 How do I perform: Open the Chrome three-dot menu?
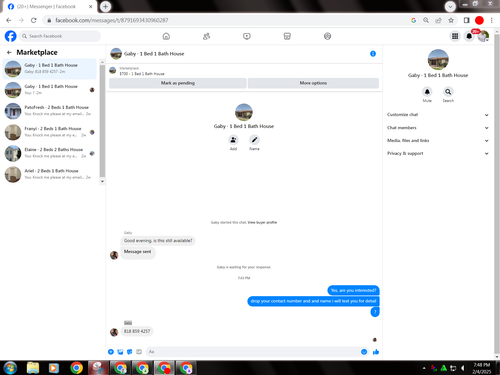click(x=492, y=20)
